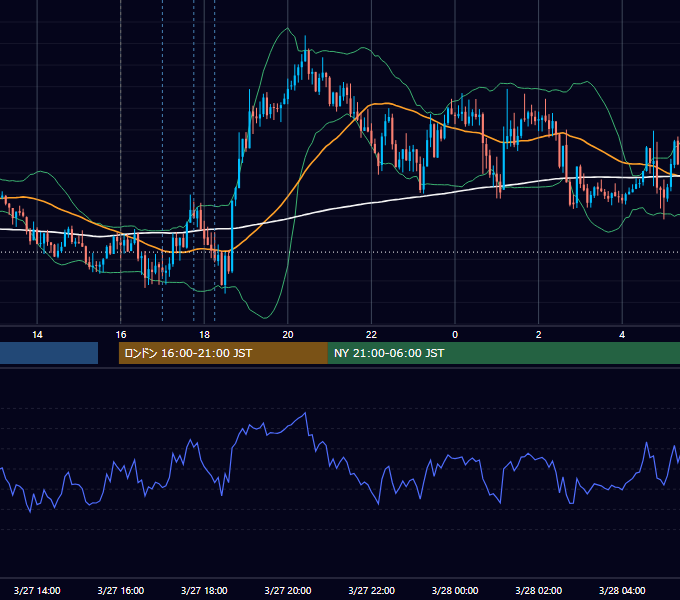Click the 4 hour label on upper axis

coord(622,335)
